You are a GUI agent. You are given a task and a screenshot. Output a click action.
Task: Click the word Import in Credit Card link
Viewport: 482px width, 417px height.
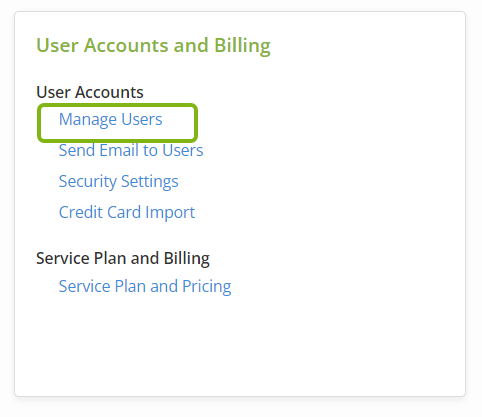coord(170,213)
